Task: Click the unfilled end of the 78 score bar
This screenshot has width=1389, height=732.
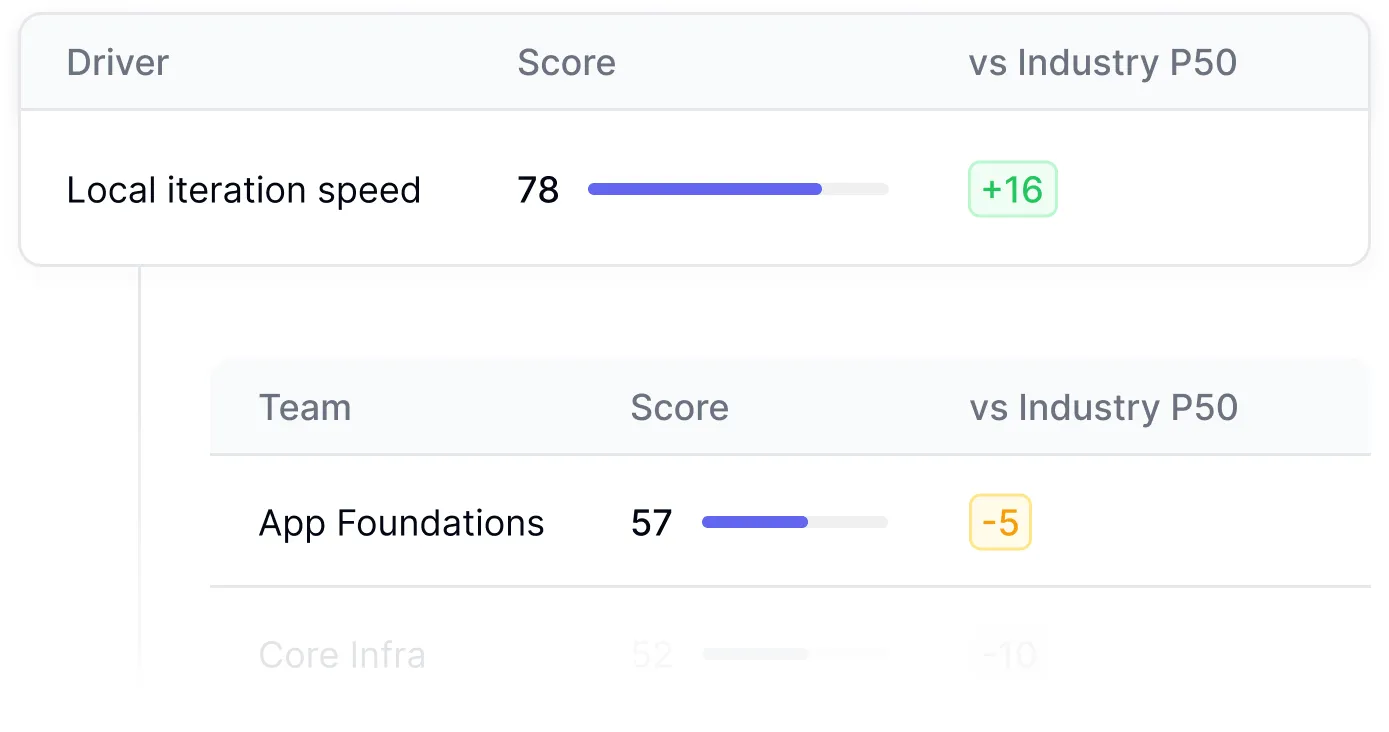Action: click(x=856, y=189)
